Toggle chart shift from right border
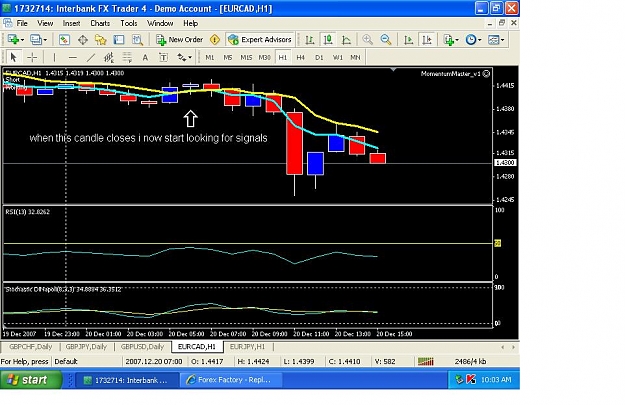This screenshot has height=405, width=625. pos(426,39)
